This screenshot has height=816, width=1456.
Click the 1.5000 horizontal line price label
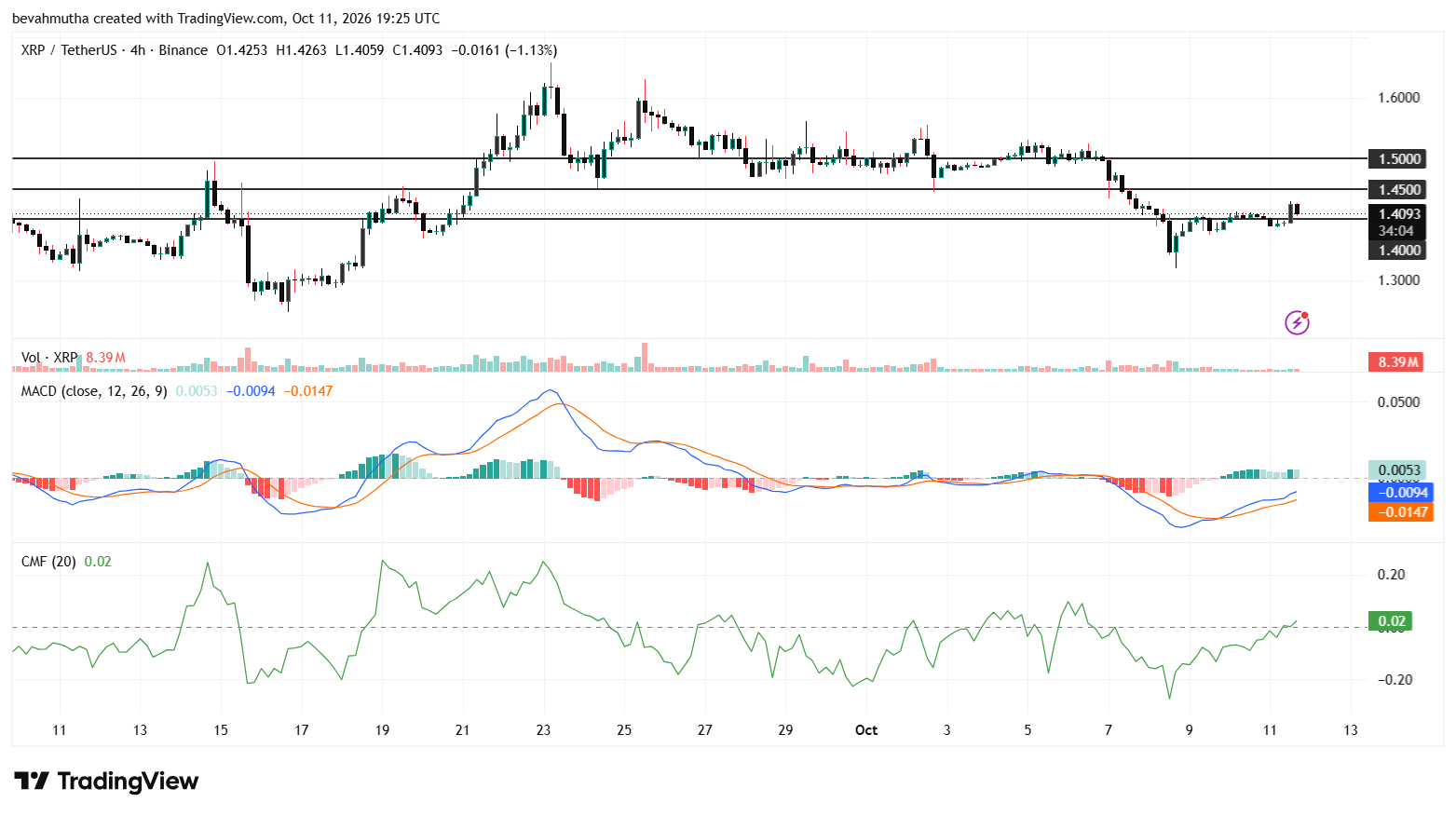(x=1396, y=159)
